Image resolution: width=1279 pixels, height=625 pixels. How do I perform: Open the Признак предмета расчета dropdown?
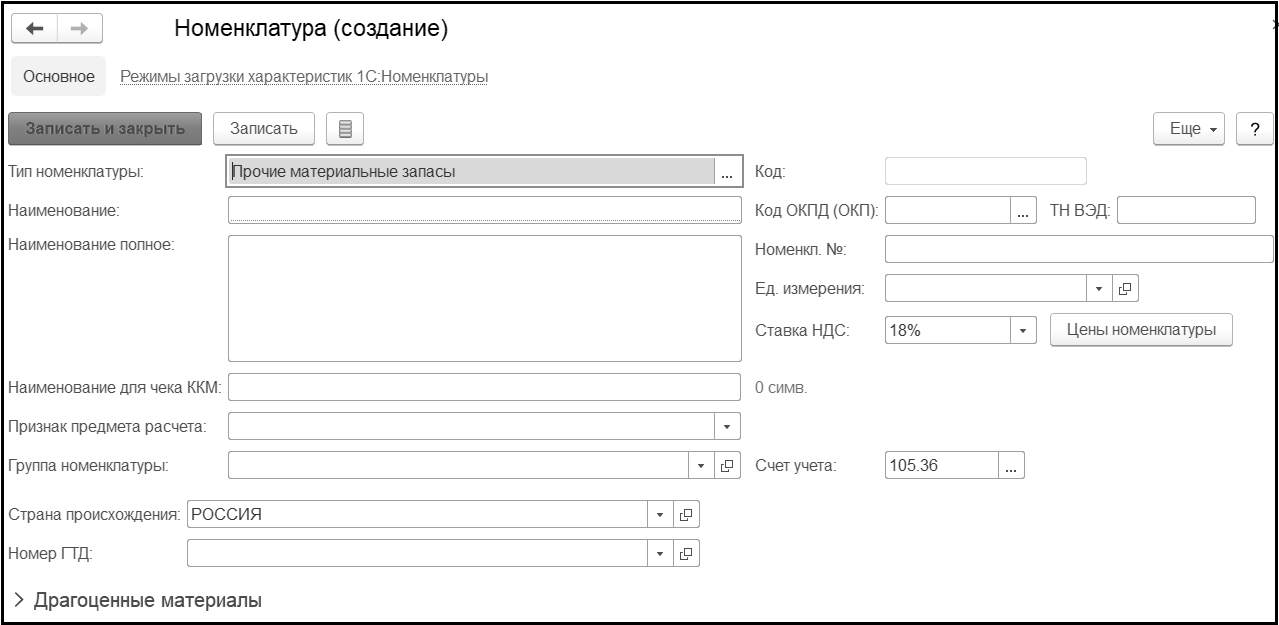click(727, 427)
